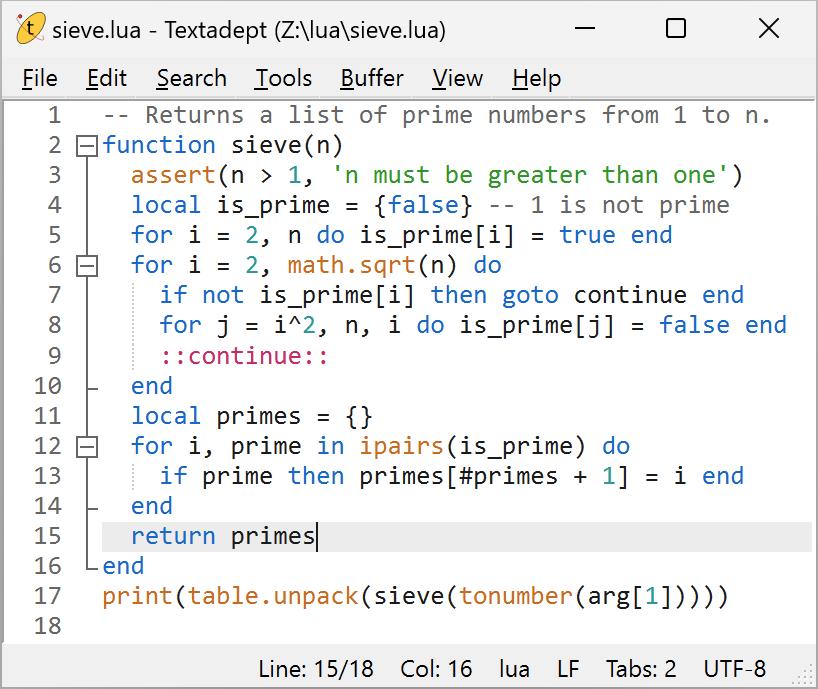This screenshot has width=818, height=689.
Task: Collapse the ipairs loop fold on line 12
Action: click(x=87, y=446)
